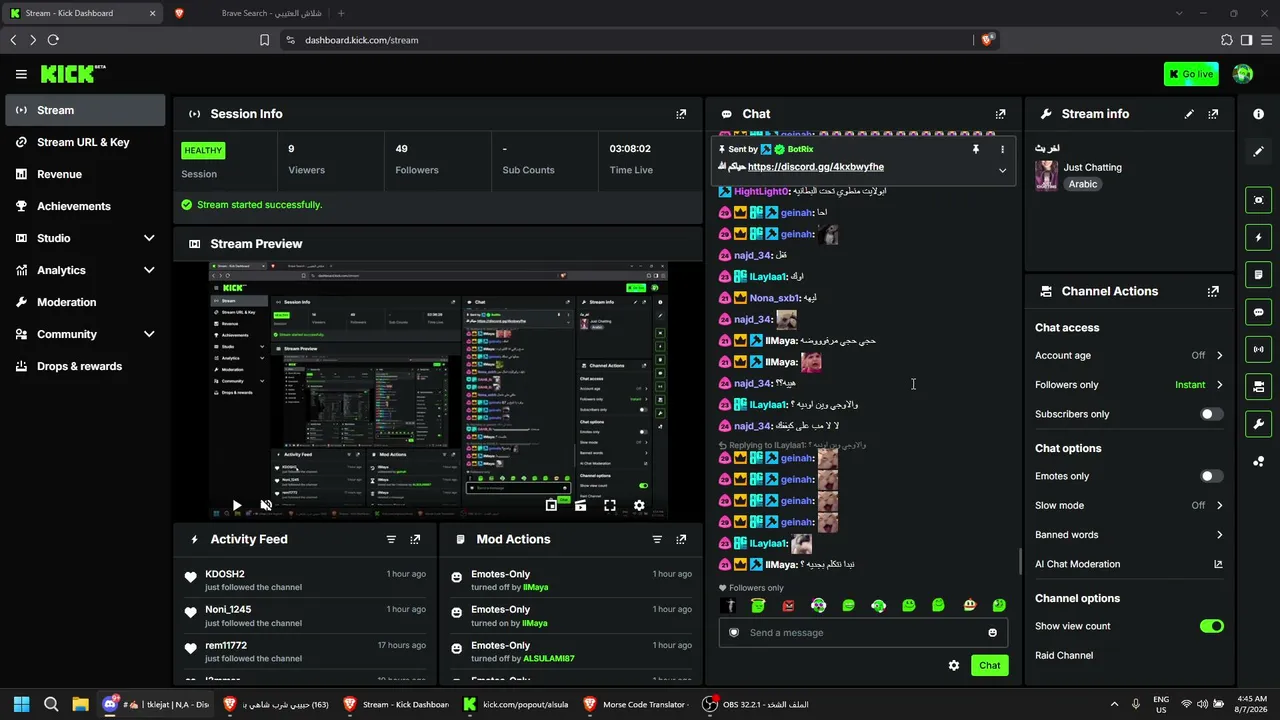Send message with the Chat button
This screenshot has width=1280, height=720.
point(989,665)
